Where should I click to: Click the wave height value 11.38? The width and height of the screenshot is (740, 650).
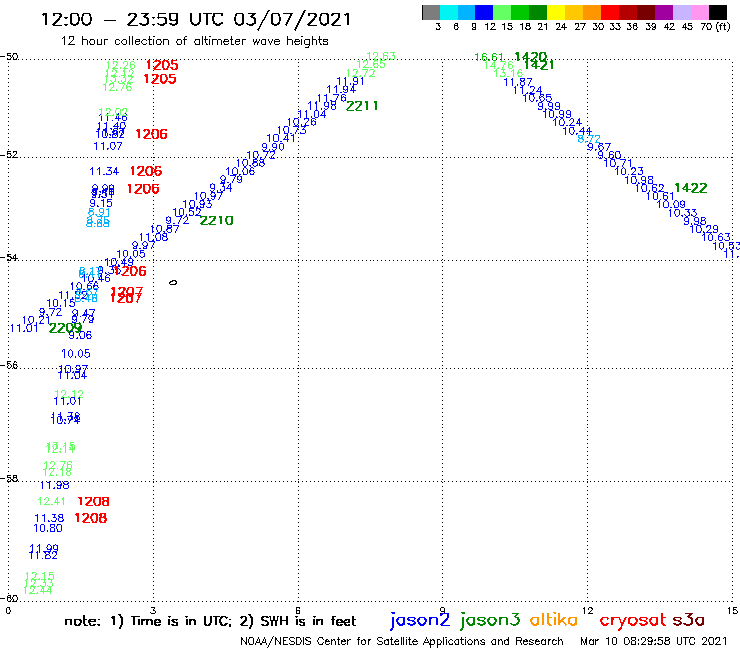[x=49, y=519]
